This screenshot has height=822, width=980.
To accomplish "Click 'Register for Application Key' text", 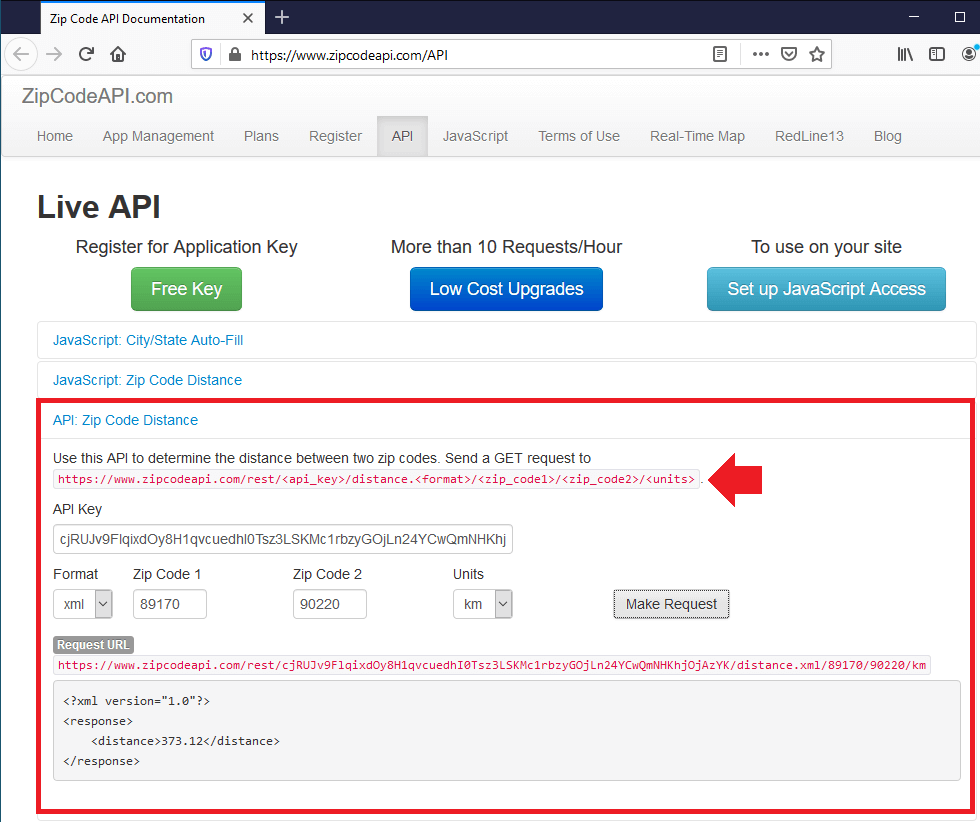I will pos(186,247).
